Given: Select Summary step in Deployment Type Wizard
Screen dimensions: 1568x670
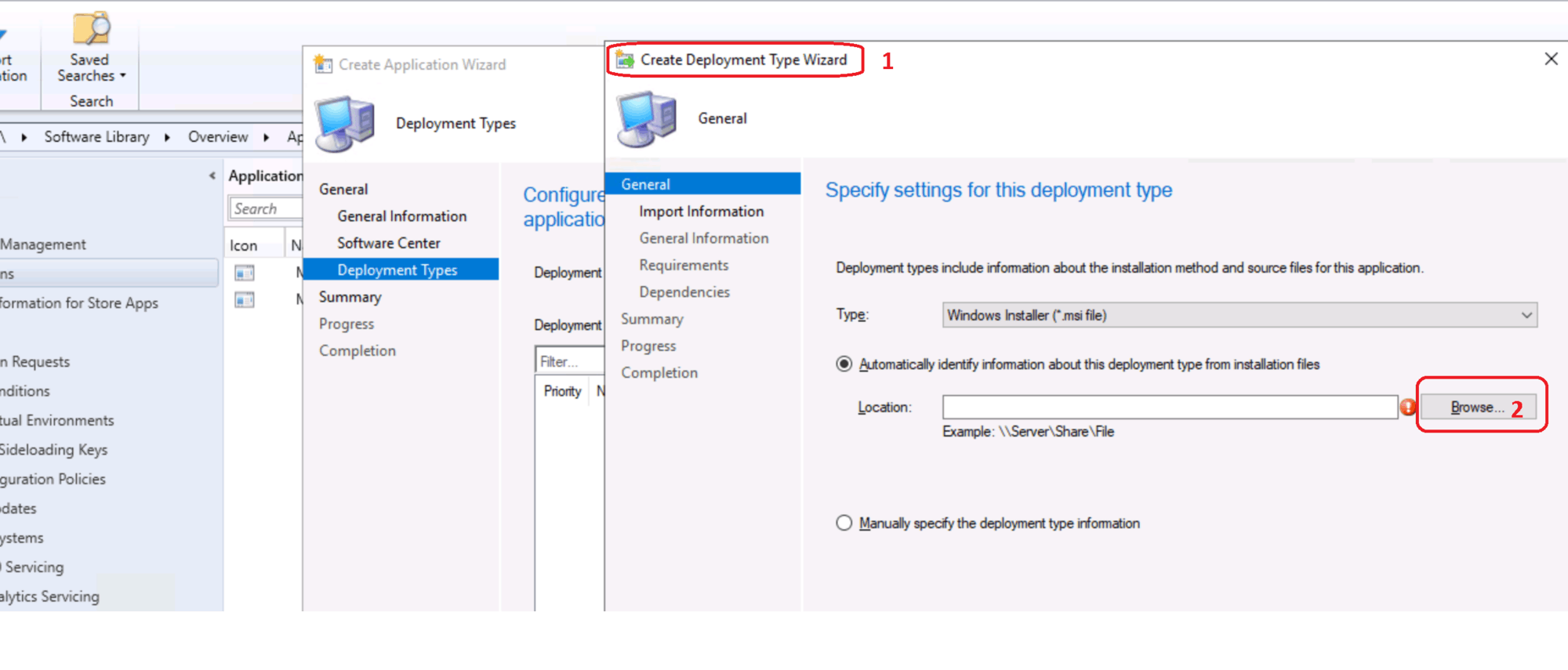Looking at the screenshot, I should tap(652, 319).
